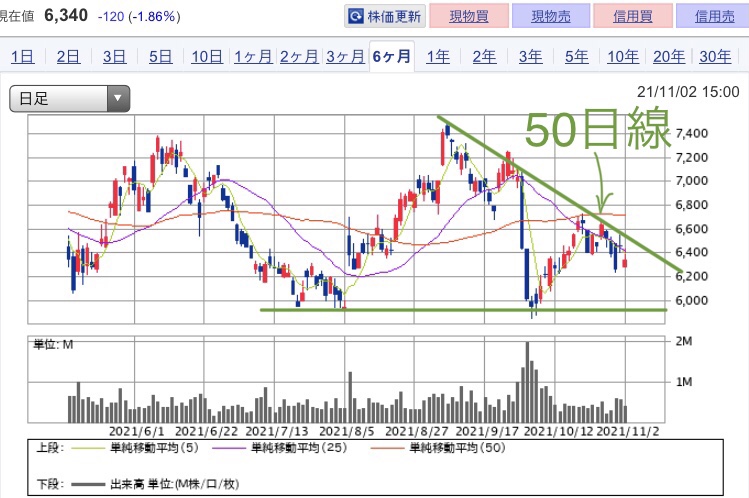This screenshot has height=498, width=749.
Task: Switch to the 5年 chart range
Action: (x=577, y=57)
